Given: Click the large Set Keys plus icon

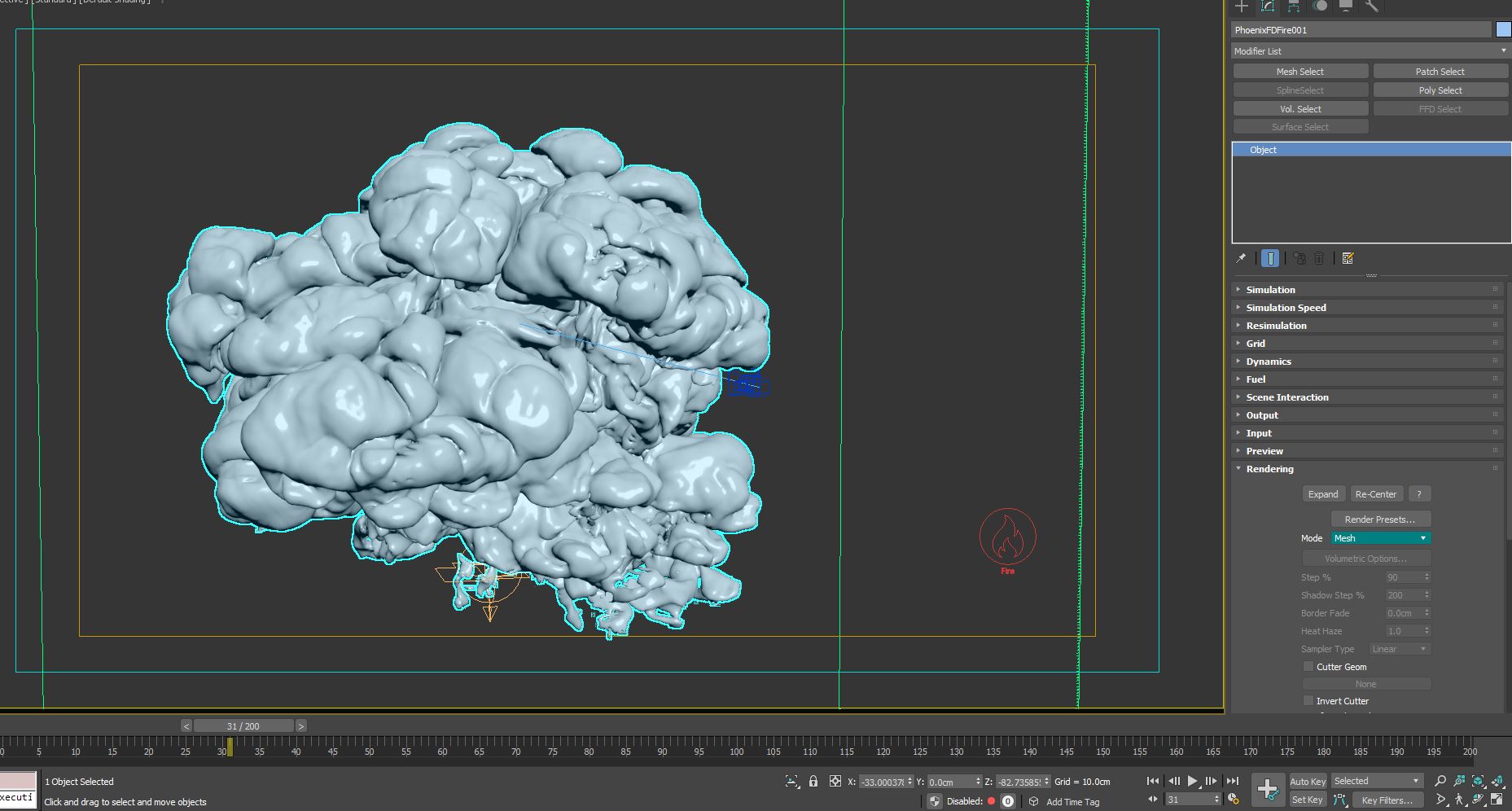Looking at the screenshot, I should point(1268,789).
